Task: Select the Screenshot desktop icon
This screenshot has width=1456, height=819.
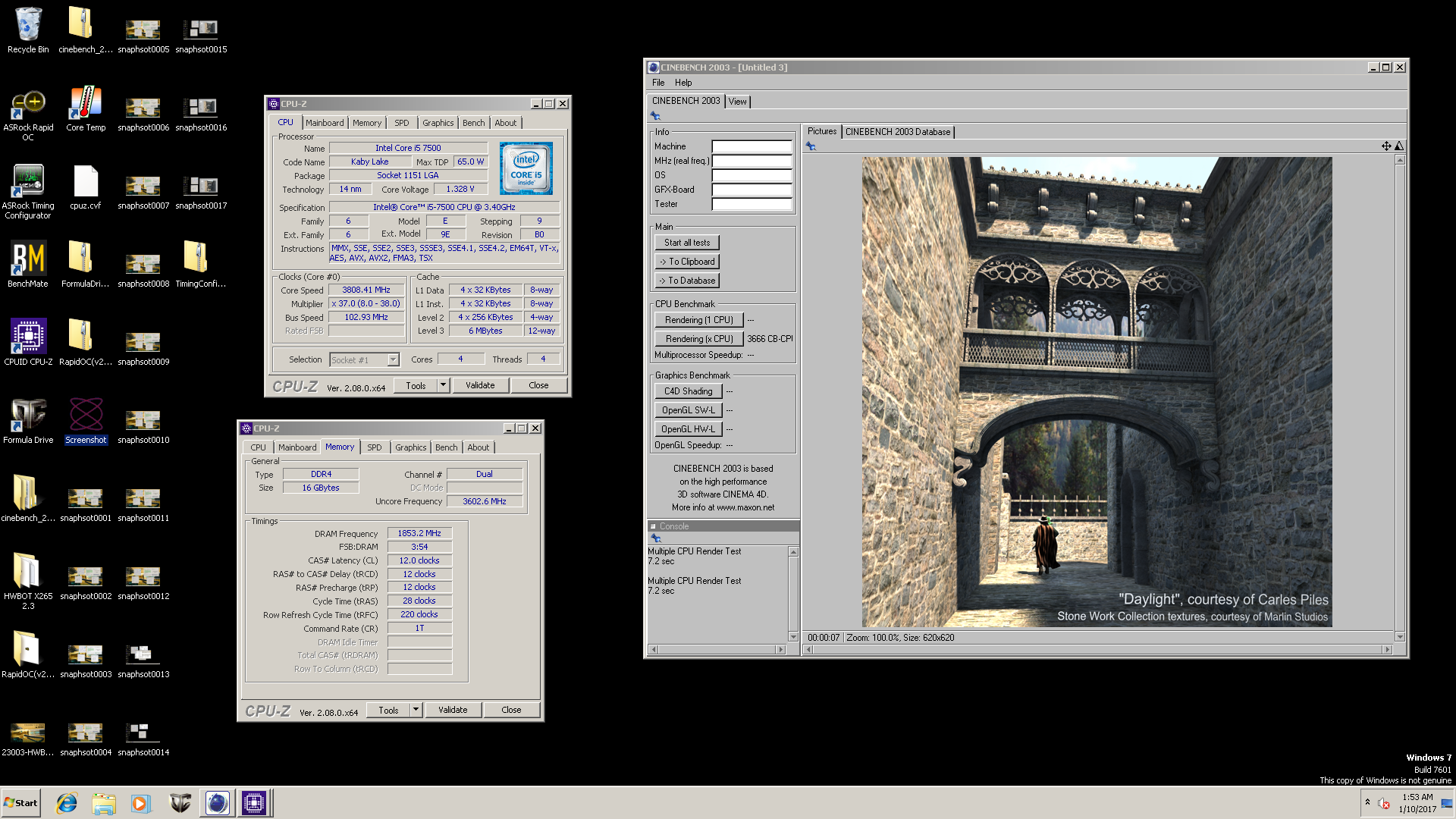Action: tap(86, 421)
